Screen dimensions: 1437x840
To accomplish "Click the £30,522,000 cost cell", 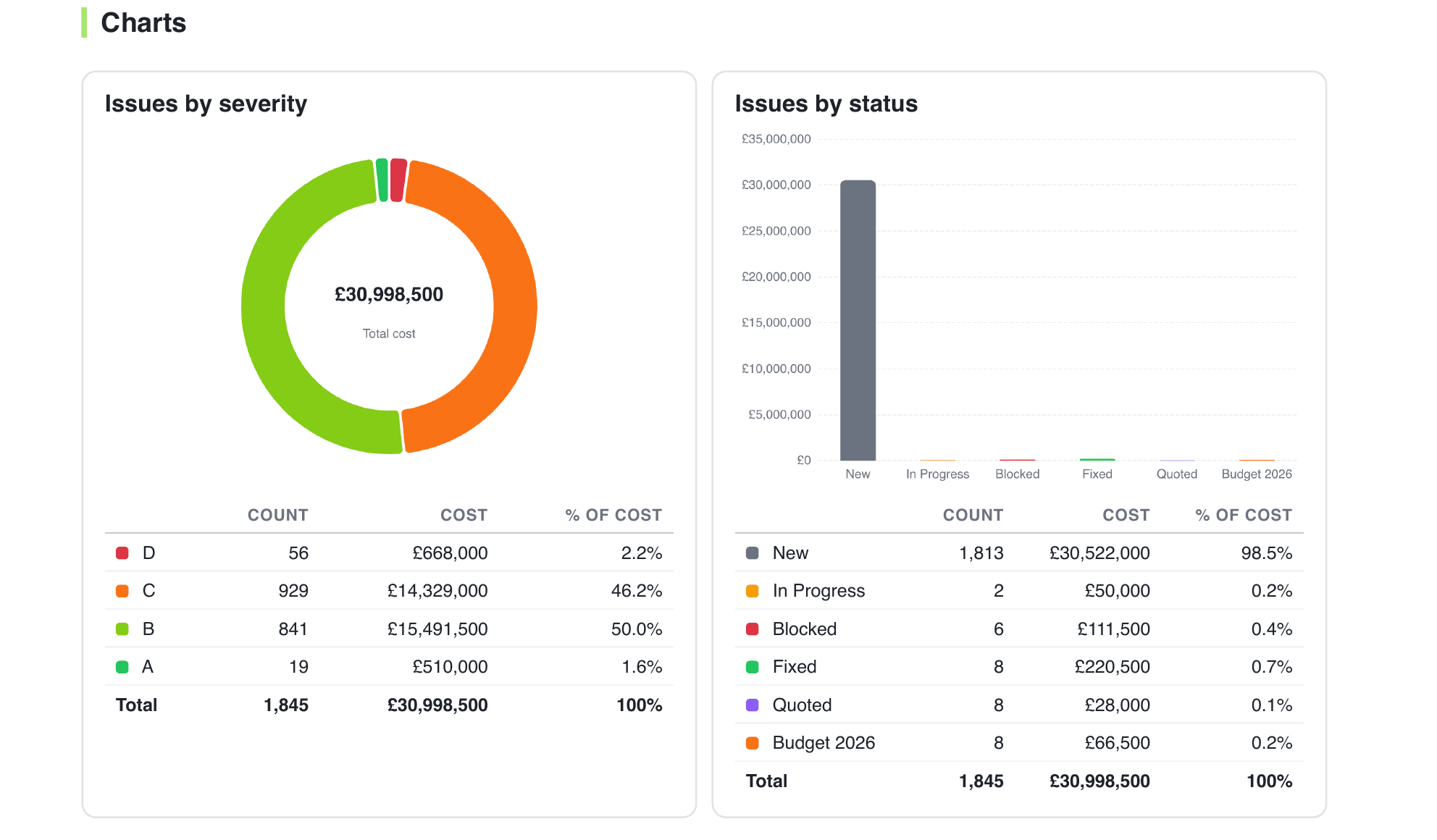I will [1099, 553].
